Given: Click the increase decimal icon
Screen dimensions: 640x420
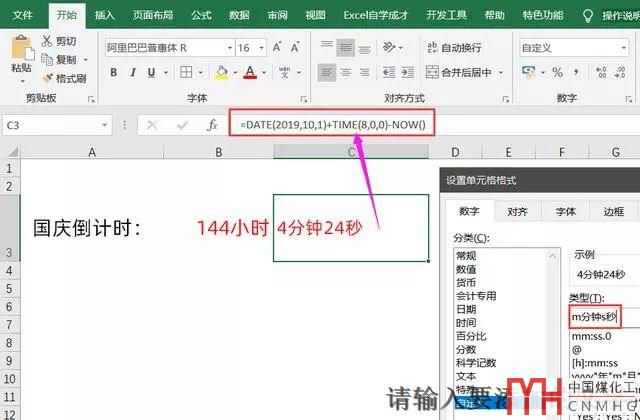Looking at the screenshot, I should point(601,73).
